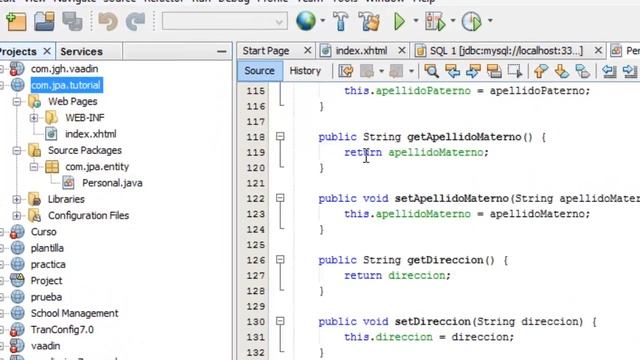Switch editor to History view
The width and height of the screenshot is (640, 360).
(305, 71)
